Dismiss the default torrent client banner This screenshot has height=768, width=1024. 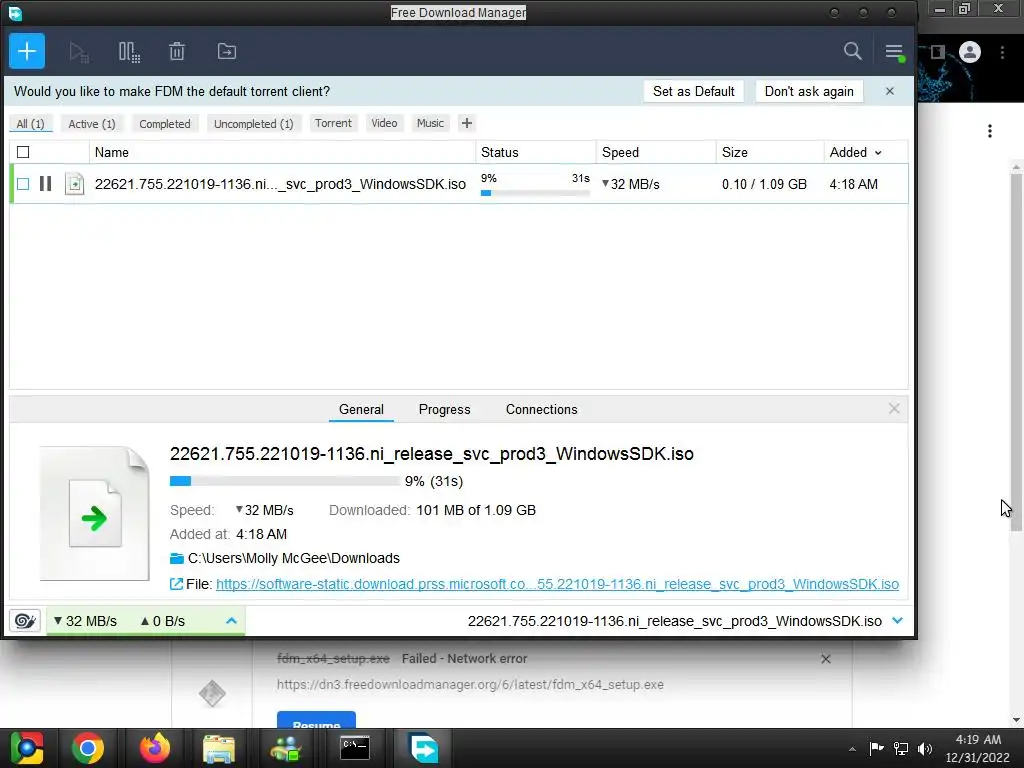point(889,91)
